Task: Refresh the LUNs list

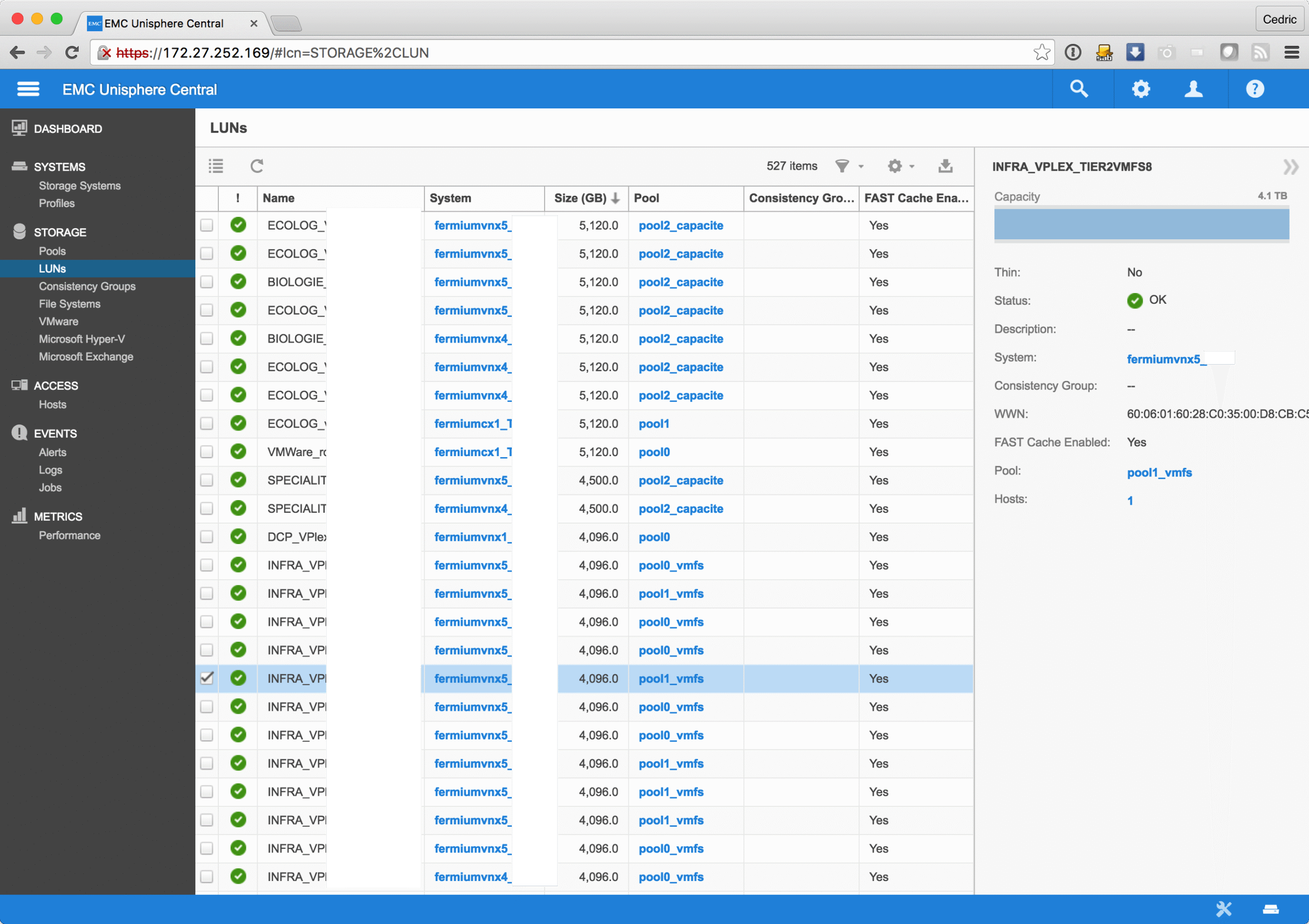Action: pos(257,166)
